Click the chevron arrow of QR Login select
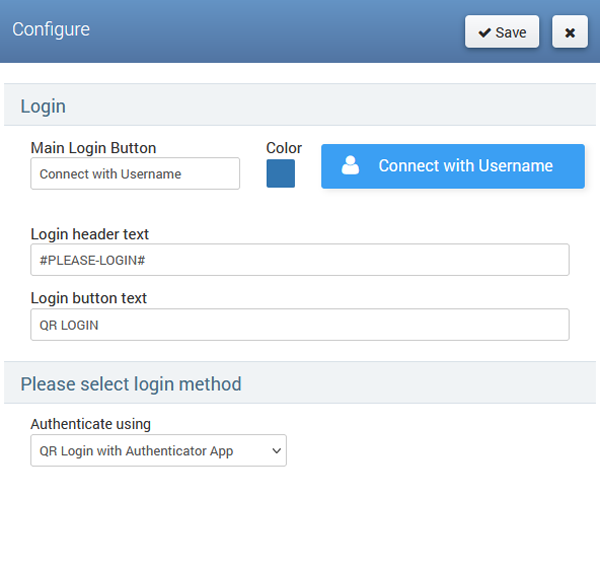Screen dimensions: 600x566 (277, 451)
